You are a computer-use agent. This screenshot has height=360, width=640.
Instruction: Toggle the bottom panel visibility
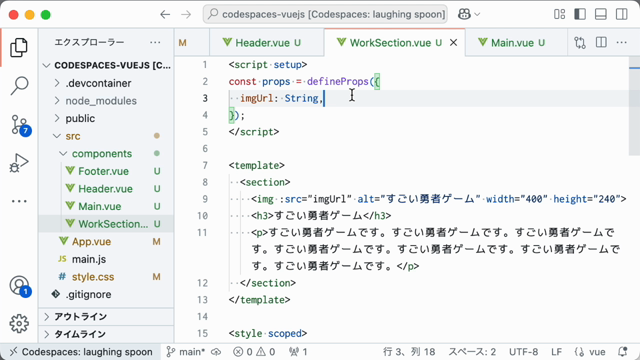601,14
